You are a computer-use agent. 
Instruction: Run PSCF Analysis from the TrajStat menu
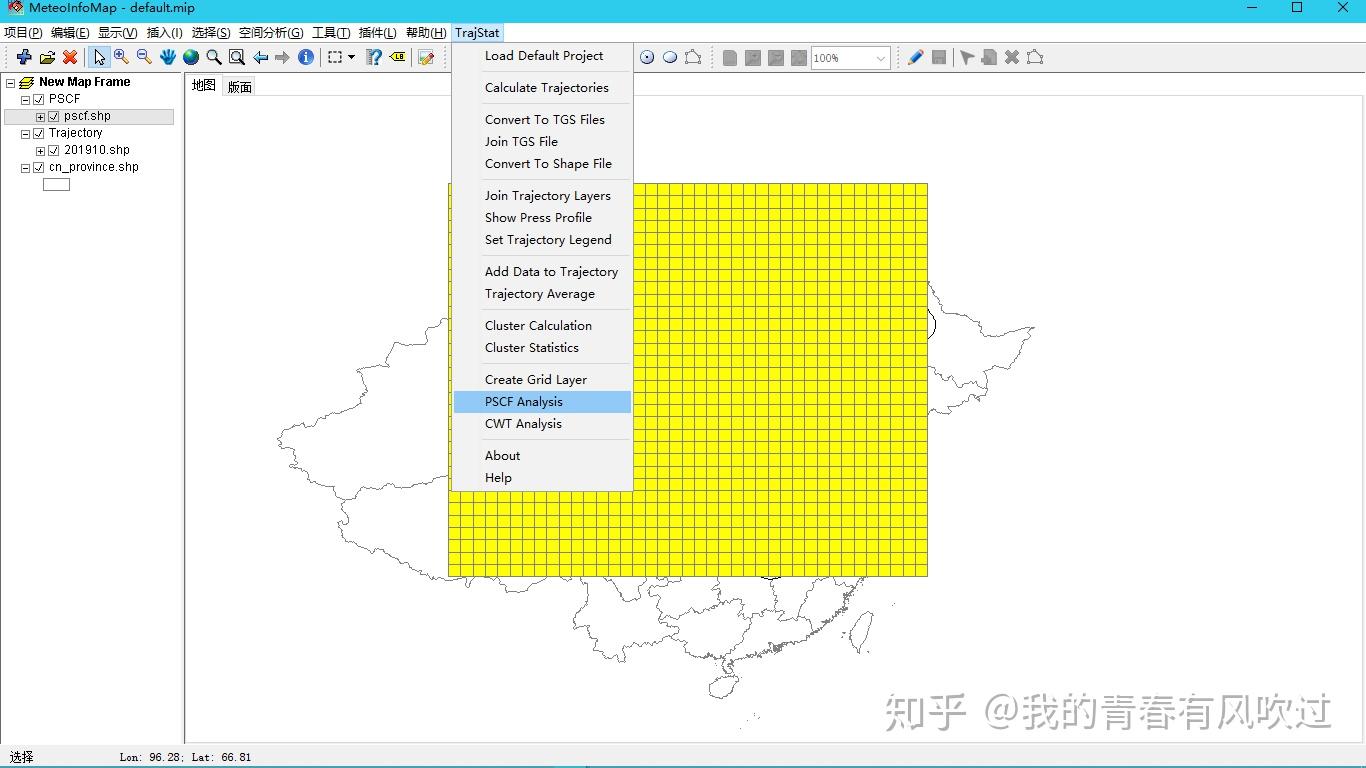click(523, 401)
